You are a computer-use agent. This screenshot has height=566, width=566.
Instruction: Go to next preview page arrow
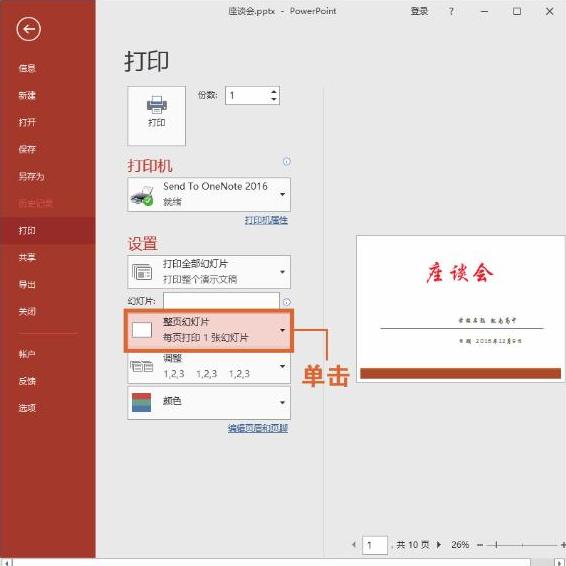click(439, 544)
